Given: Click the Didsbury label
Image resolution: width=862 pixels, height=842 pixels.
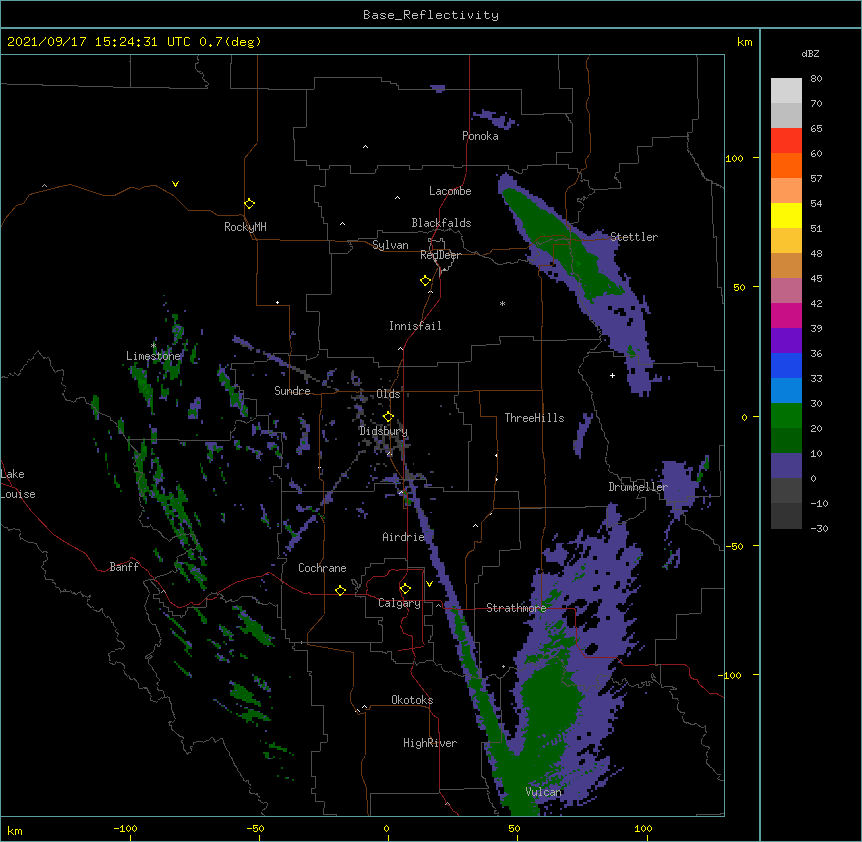Looking at the screenshot, I should pyautogui.click(x=383, y=431).
